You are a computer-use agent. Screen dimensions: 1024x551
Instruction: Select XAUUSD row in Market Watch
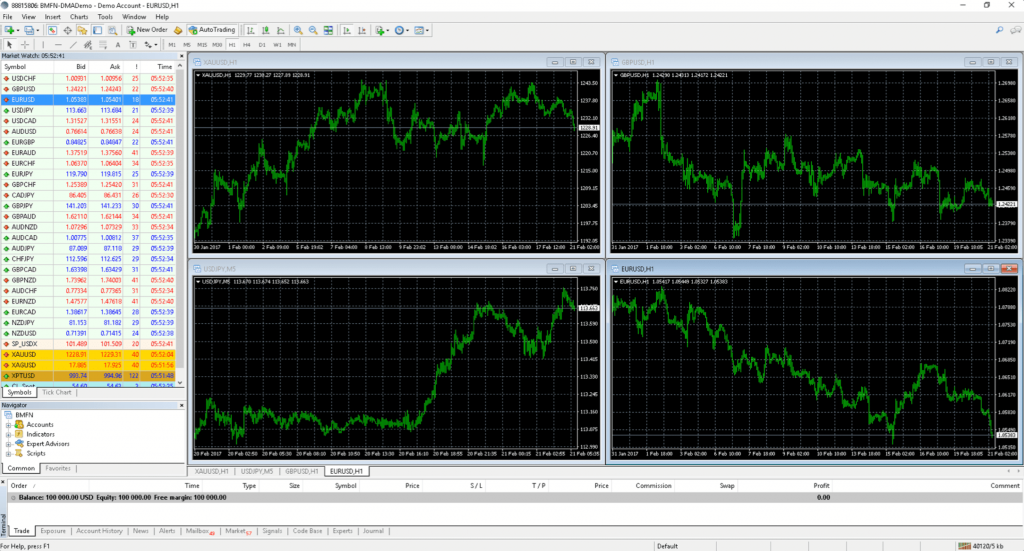point(88,354)
